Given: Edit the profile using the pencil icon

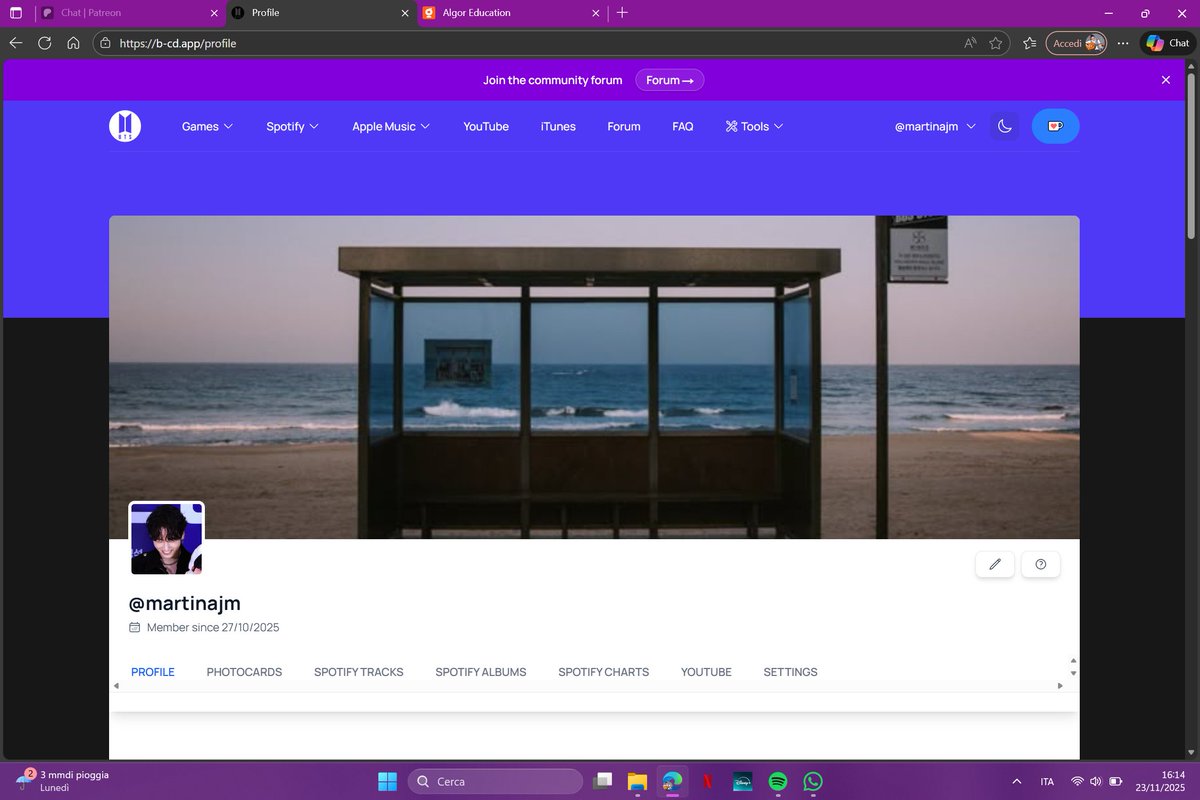Looking at the screenshot, I should coord(994,564).
